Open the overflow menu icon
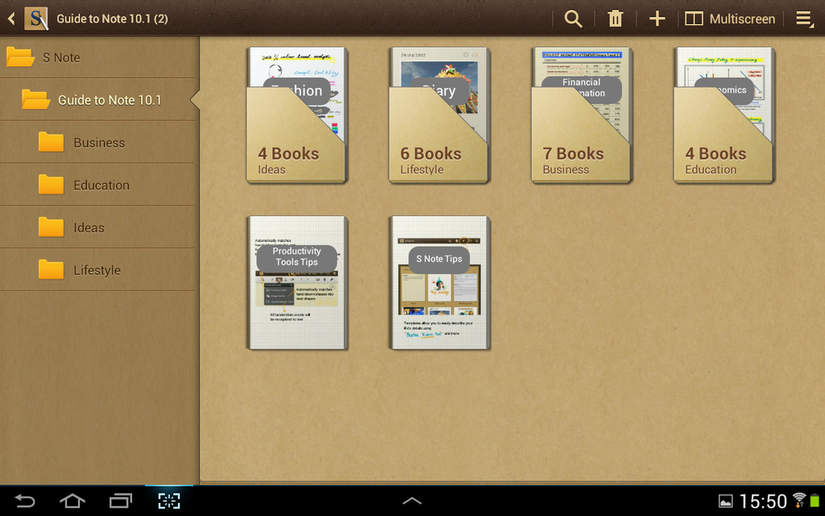This screenshot has height=516, width=825. 804,19
